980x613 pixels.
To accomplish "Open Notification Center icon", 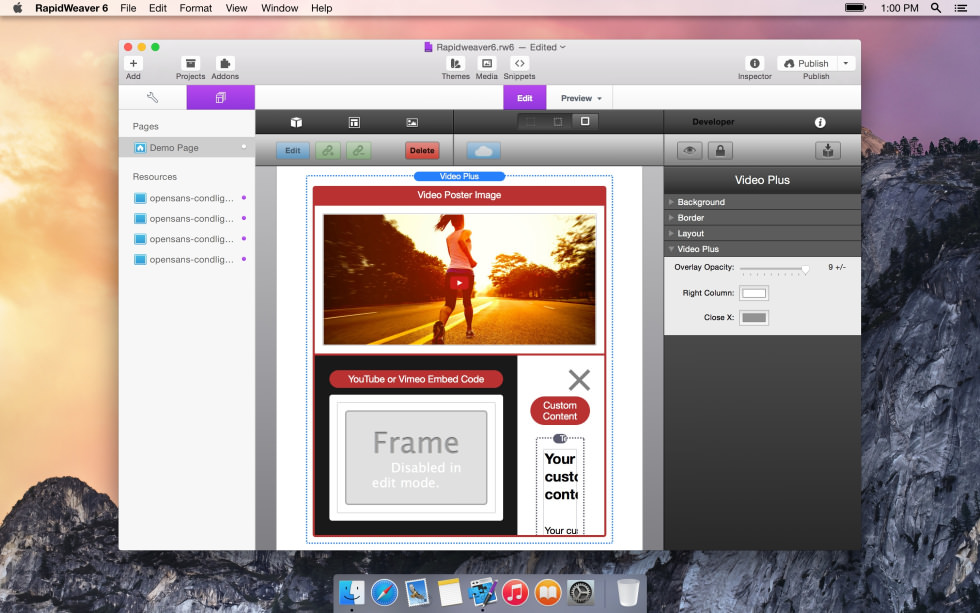I will click(x=961, y=8).
